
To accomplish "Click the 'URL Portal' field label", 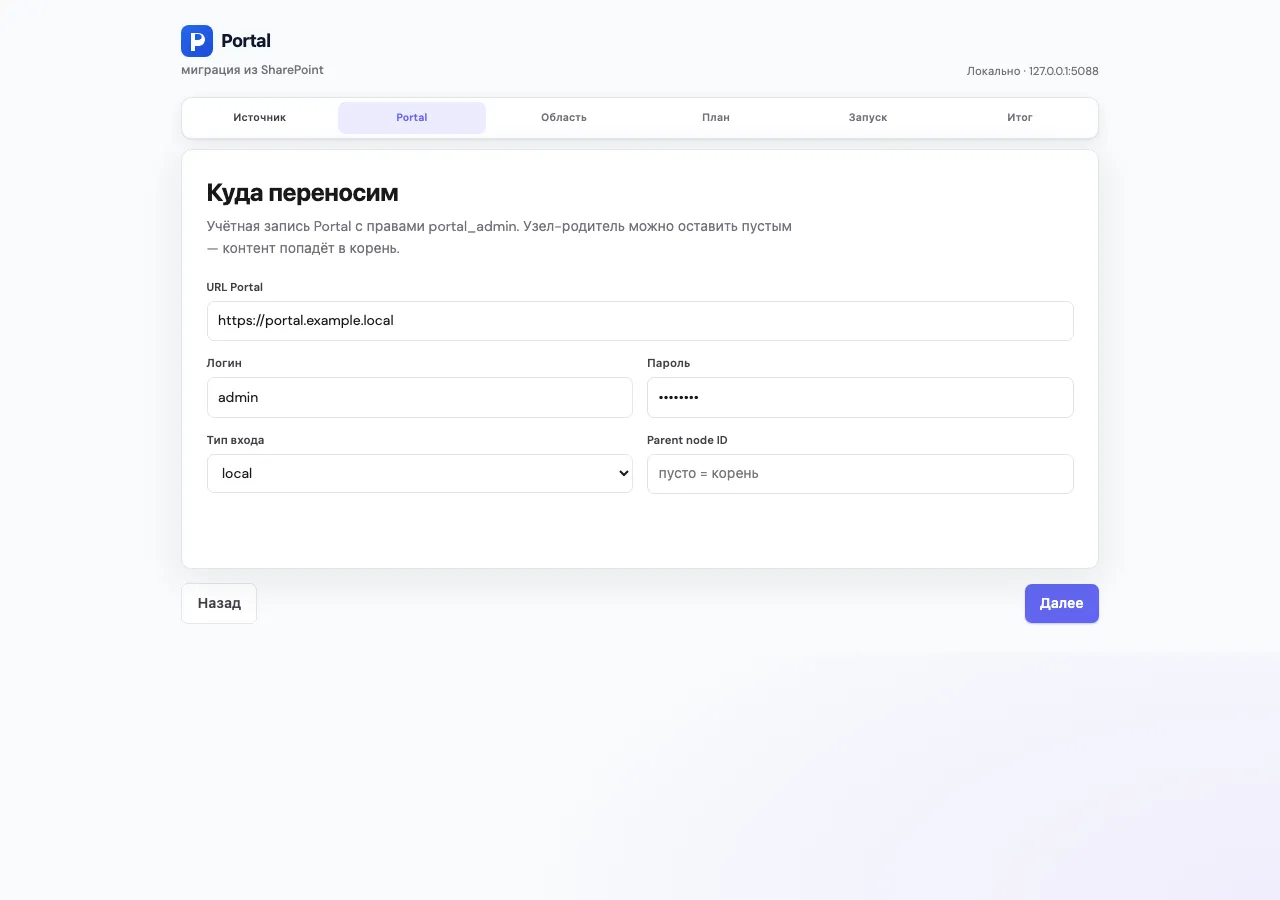I will [x=235, y=287].
